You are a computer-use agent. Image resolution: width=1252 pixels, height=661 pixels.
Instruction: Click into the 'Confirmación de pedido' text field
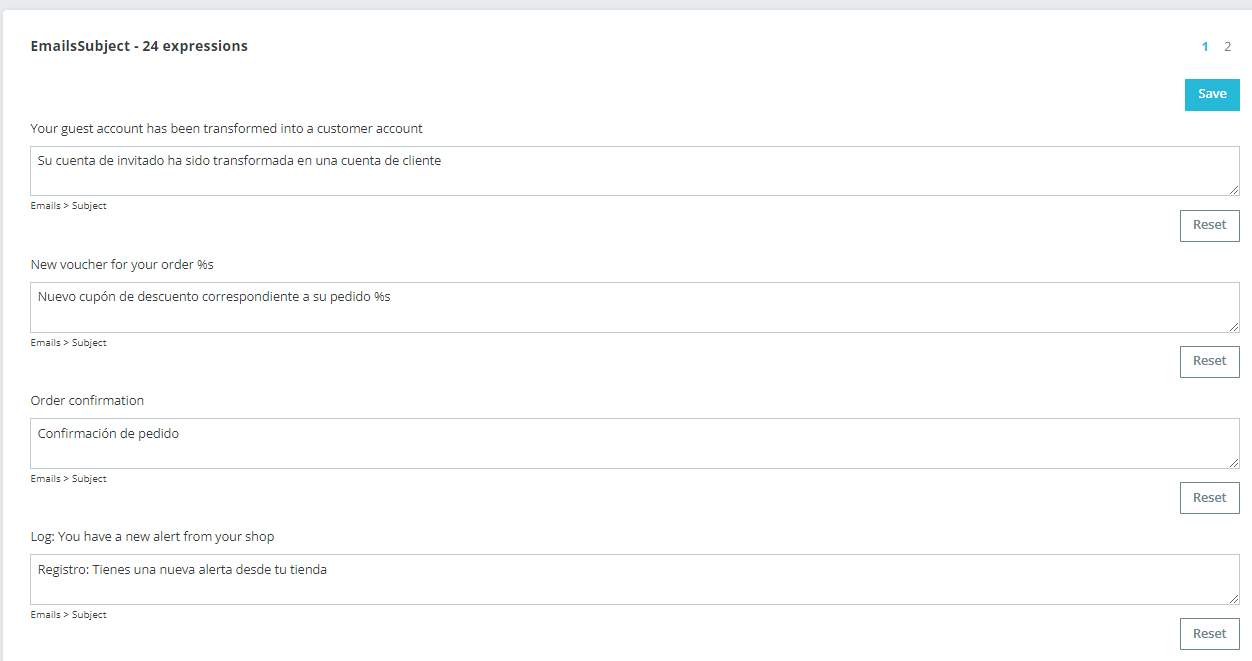(634, 443)
